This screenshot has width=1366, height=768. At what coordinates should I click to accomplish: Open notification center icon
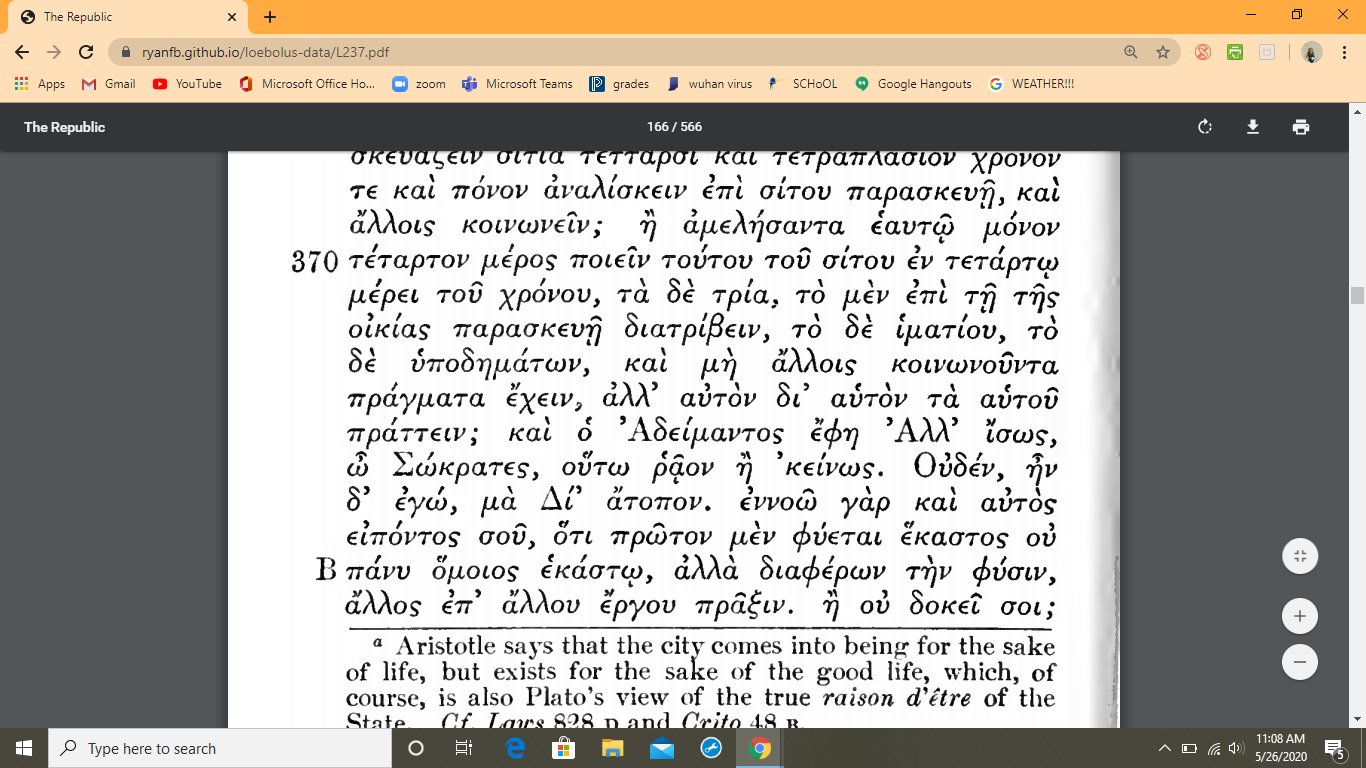(1334, 748)
